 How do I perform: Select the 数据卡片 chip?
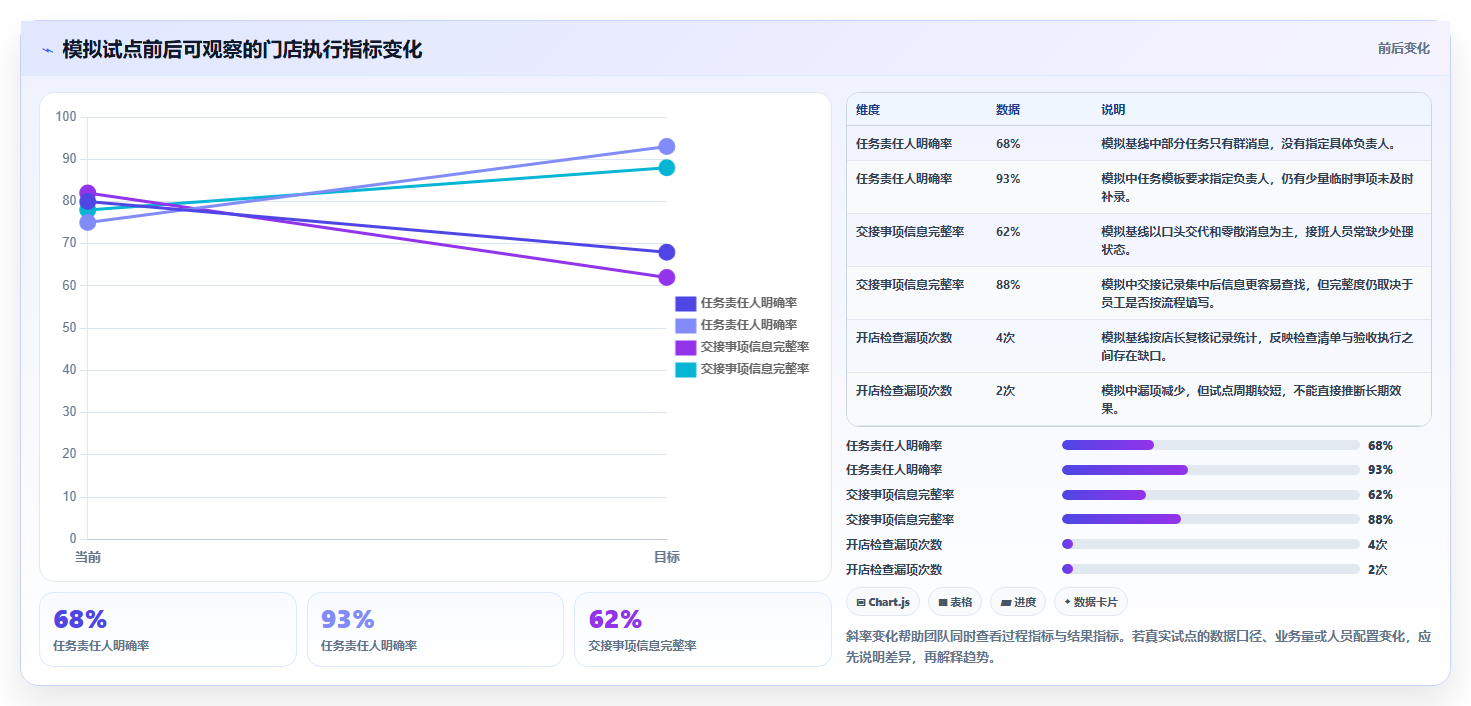(x=1091, y=601)
